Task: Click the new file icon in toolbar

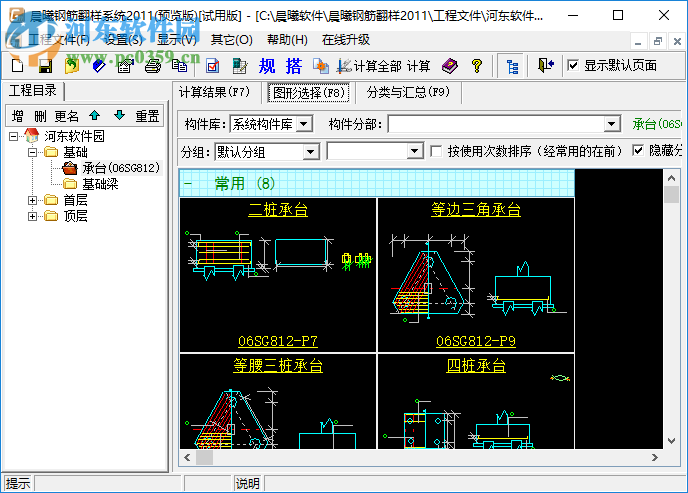Action: coord(18,66)
